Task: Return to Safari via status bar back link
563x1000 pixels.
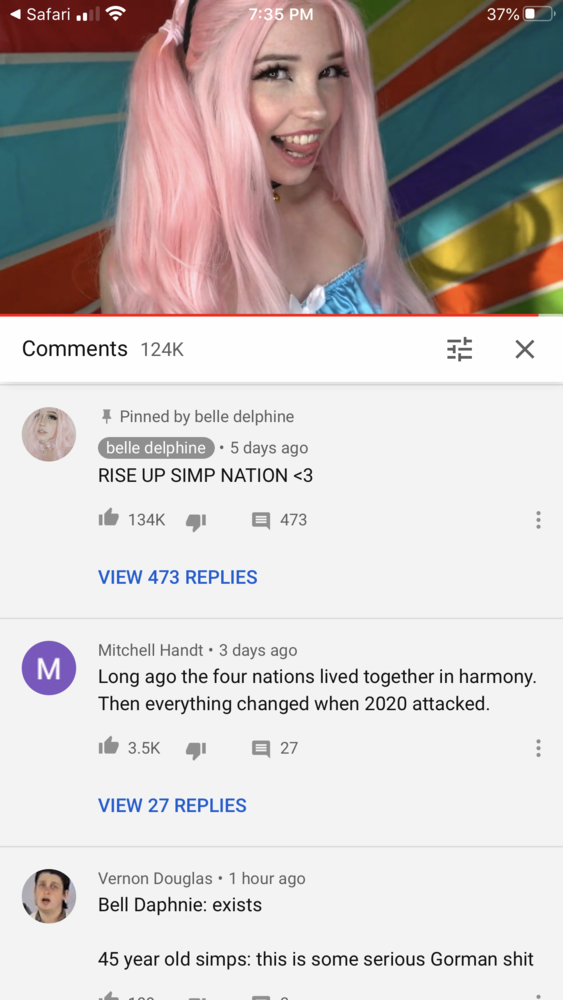Action: click(41, 14)
